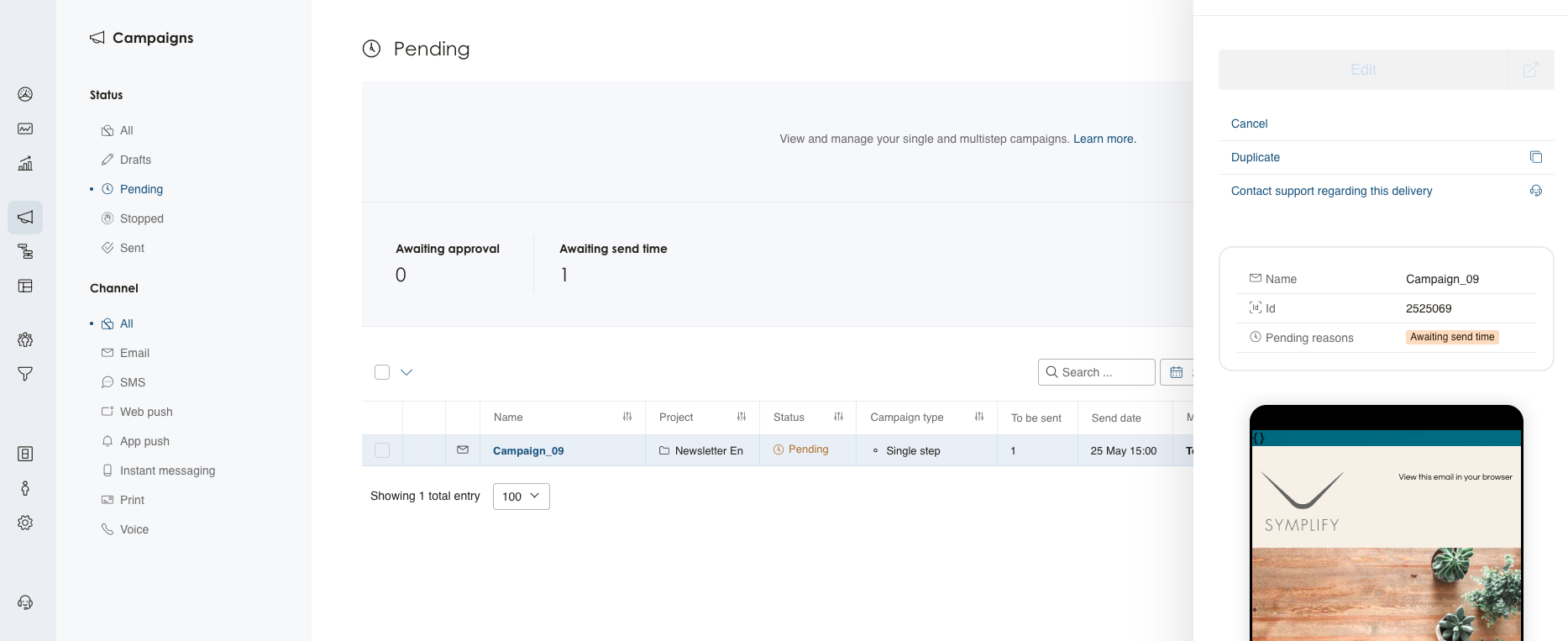The image size is (1568, 641).
Task: Click the calendar date filter icon
Action: click(x=1176, y=372)
